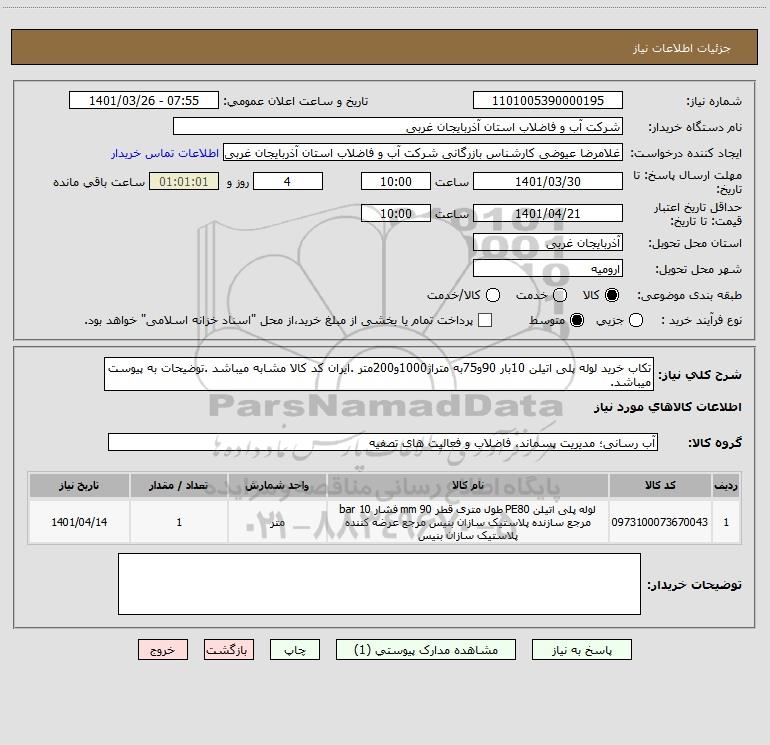
Task: Click item code 0973100073670043 cell
Action: 660,522
